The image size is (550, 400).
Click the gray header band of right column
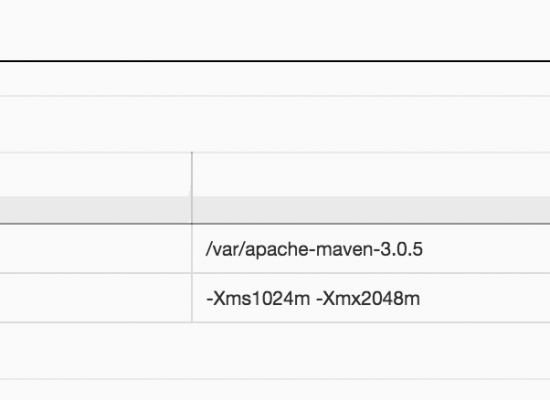coord(371,209)
